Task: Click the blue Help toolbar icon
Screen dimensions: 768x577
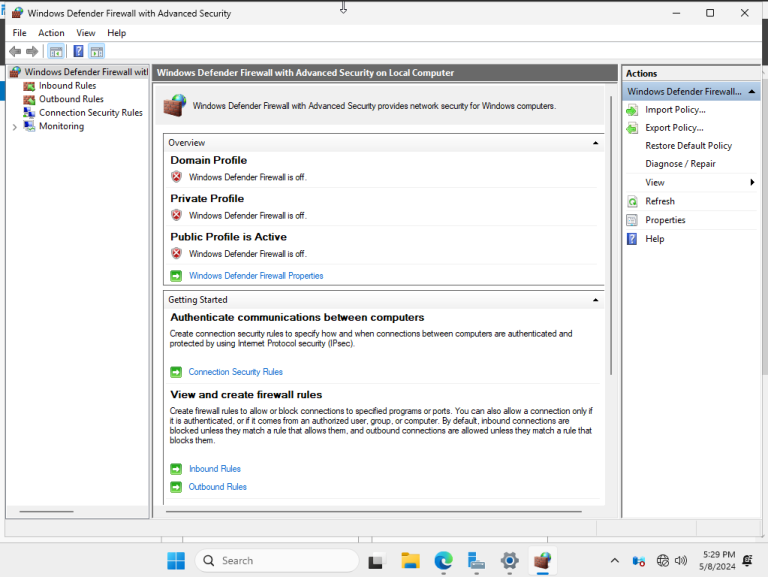Action: coord(78,51)
